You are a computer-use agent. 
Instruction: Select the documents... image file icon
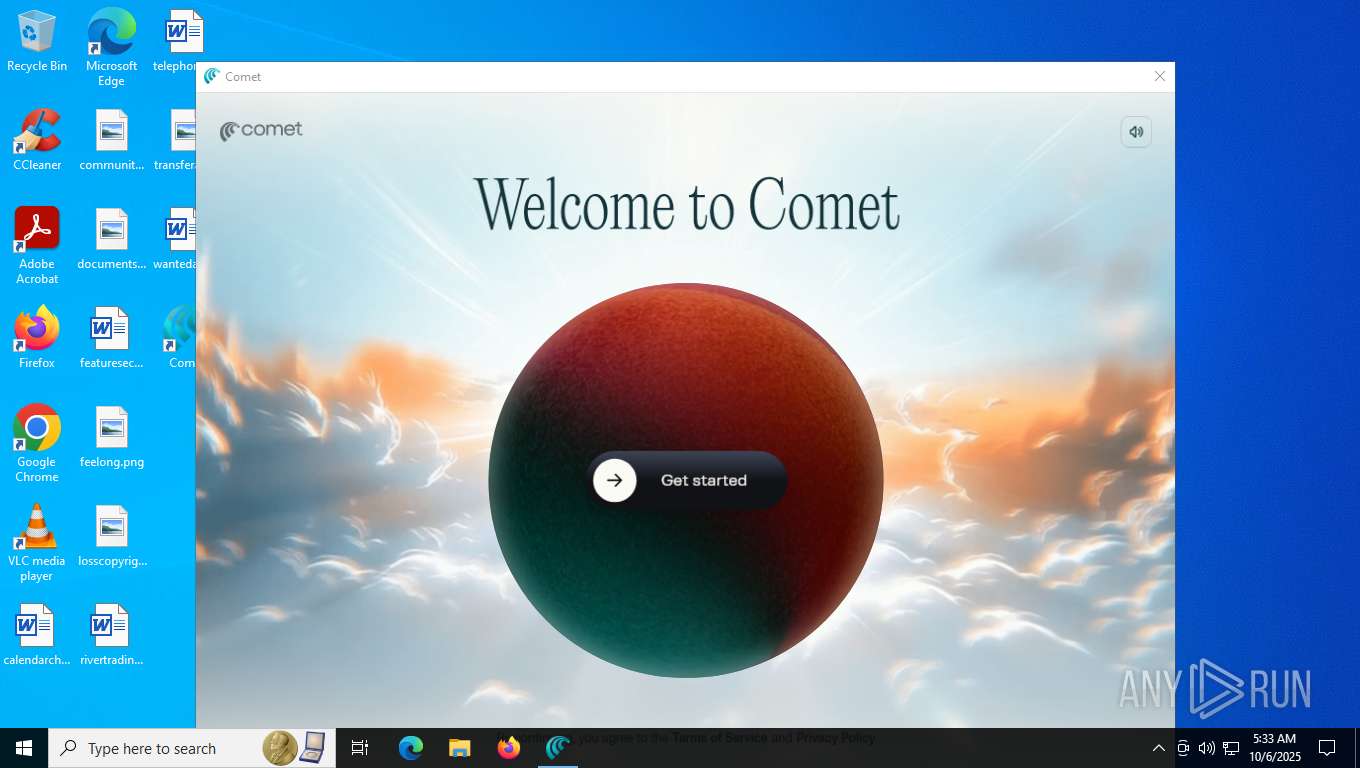coord(112,239)
